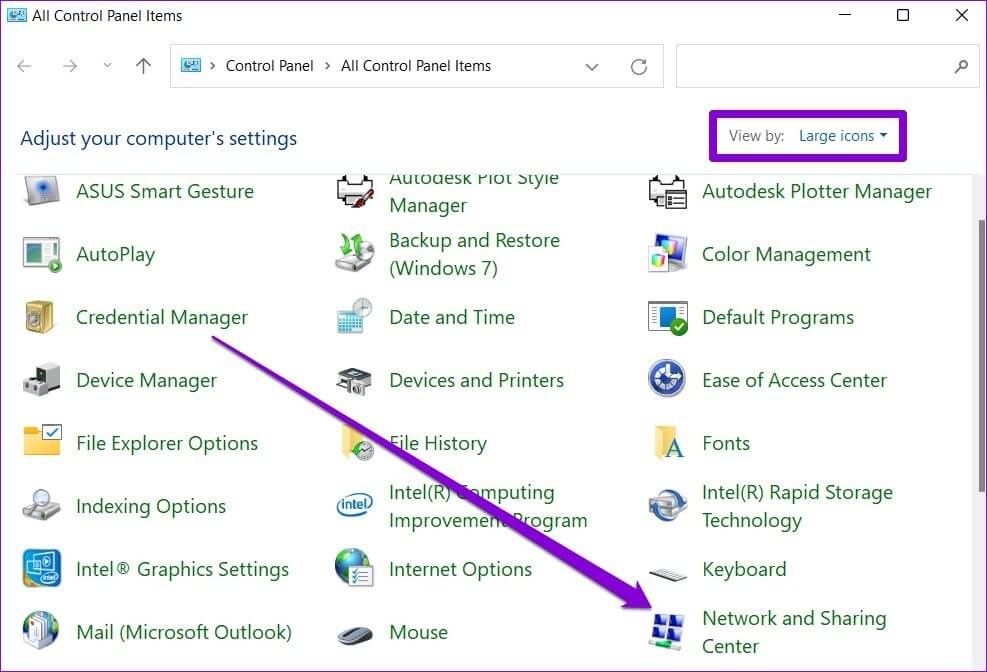Click the Default Programs icon
The height and width of the screenshot is (672, 987).
point(668,318)
